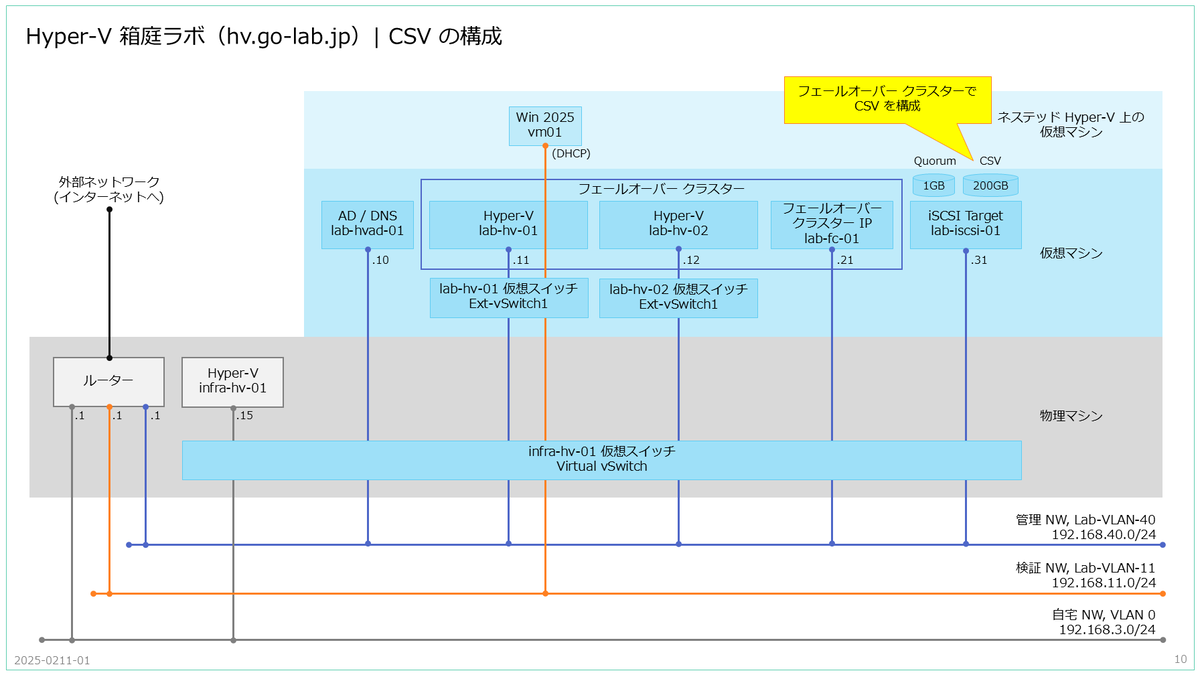Click the infra-hv-01 Virtual vSwitch bar
This screenshot has height=675, width=1200.
601,459
